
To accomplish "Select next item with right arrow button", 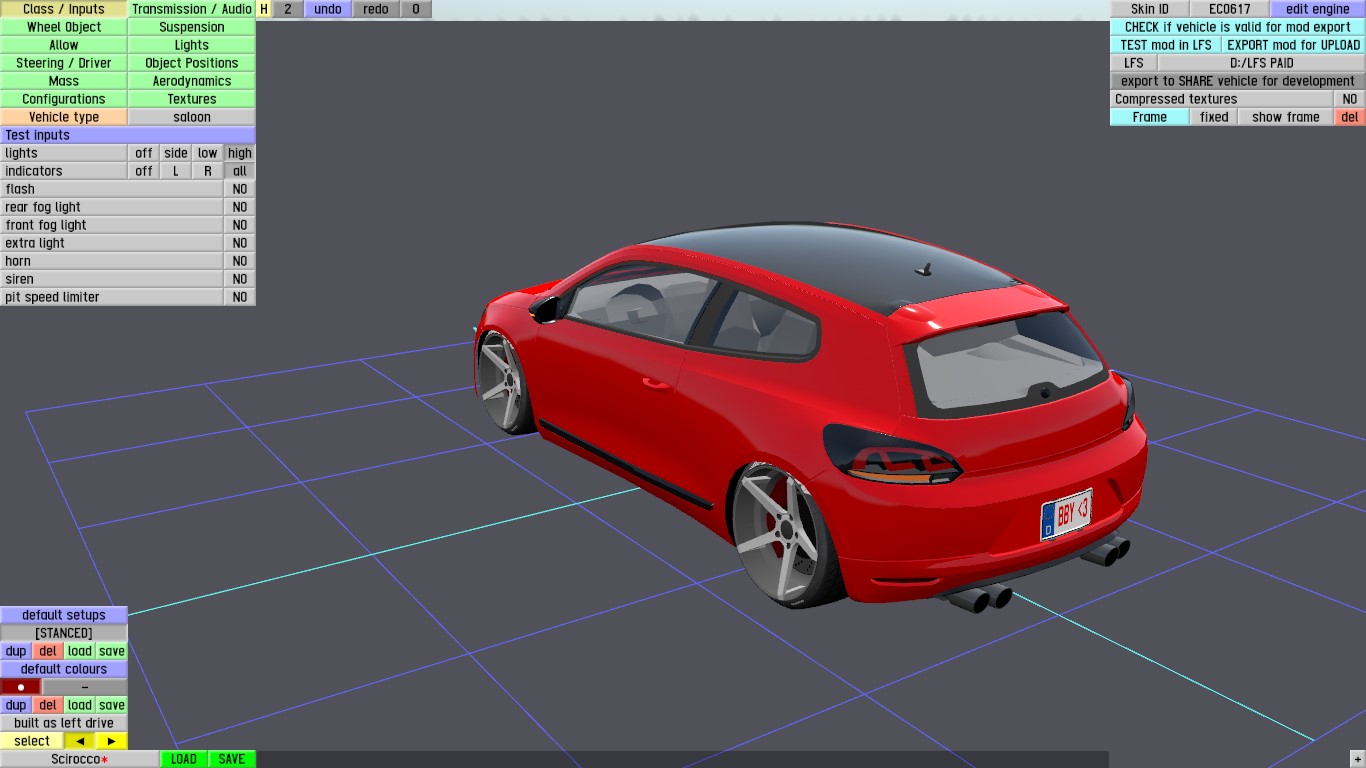I will coord(112,741).
